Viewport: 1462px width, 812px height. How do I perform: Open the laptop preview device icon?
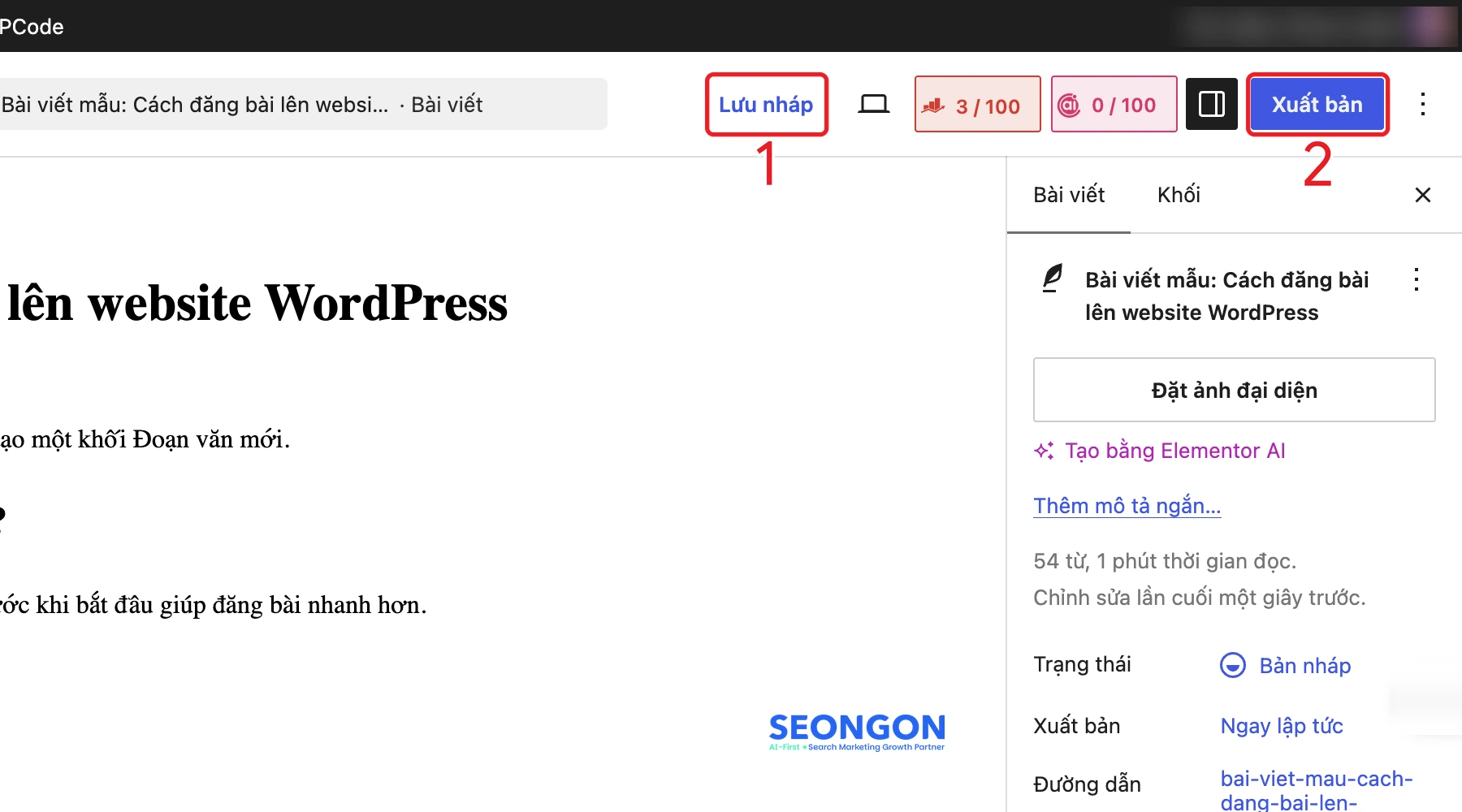pos(874,104)
